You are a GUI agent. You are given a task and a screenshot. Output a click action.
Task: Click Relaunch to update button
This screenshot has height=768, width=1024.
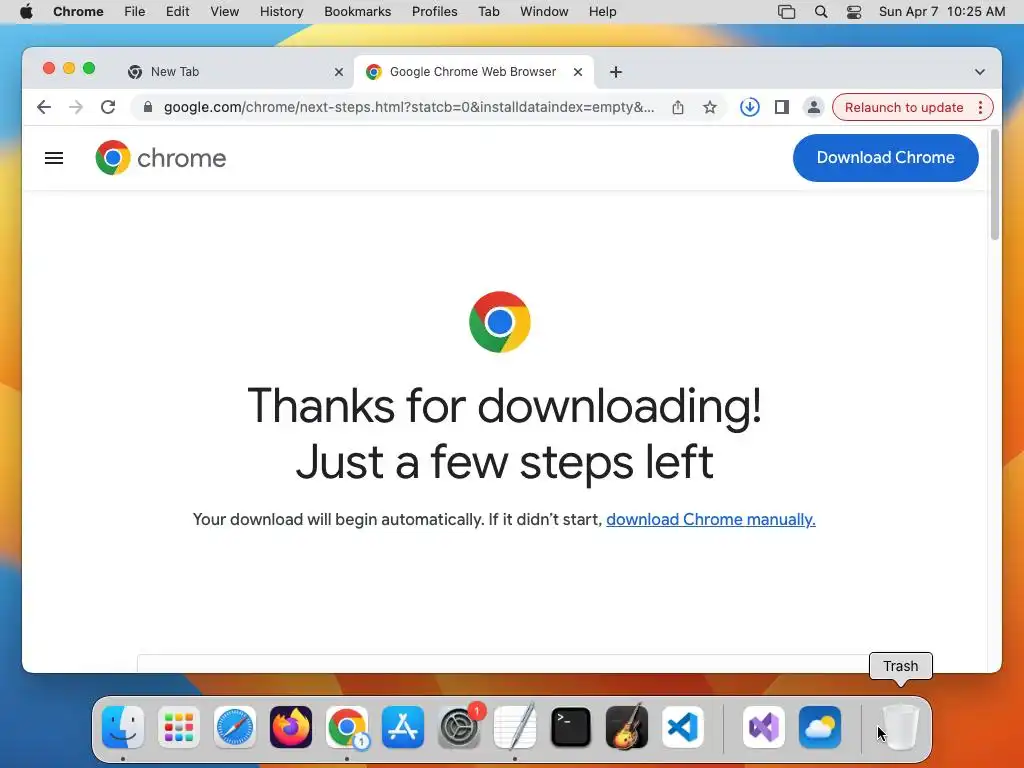(904, 107)
